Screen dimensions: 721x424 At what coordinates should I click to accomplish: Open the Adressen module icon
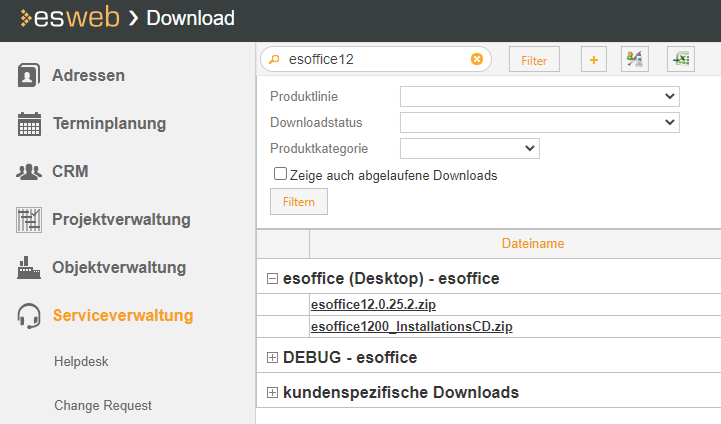pyautogui.click(x=29, y=75)
